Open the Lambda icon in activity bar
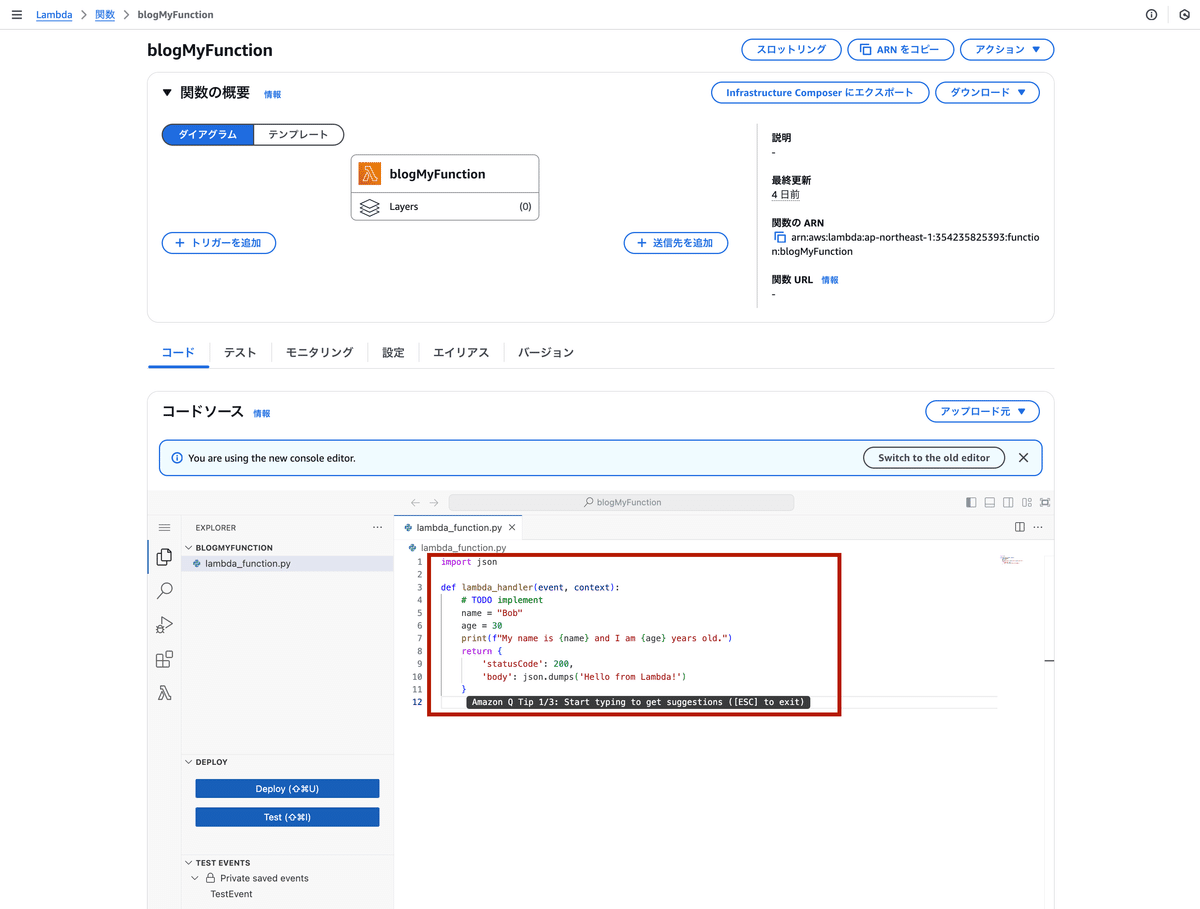 point(164,692)
